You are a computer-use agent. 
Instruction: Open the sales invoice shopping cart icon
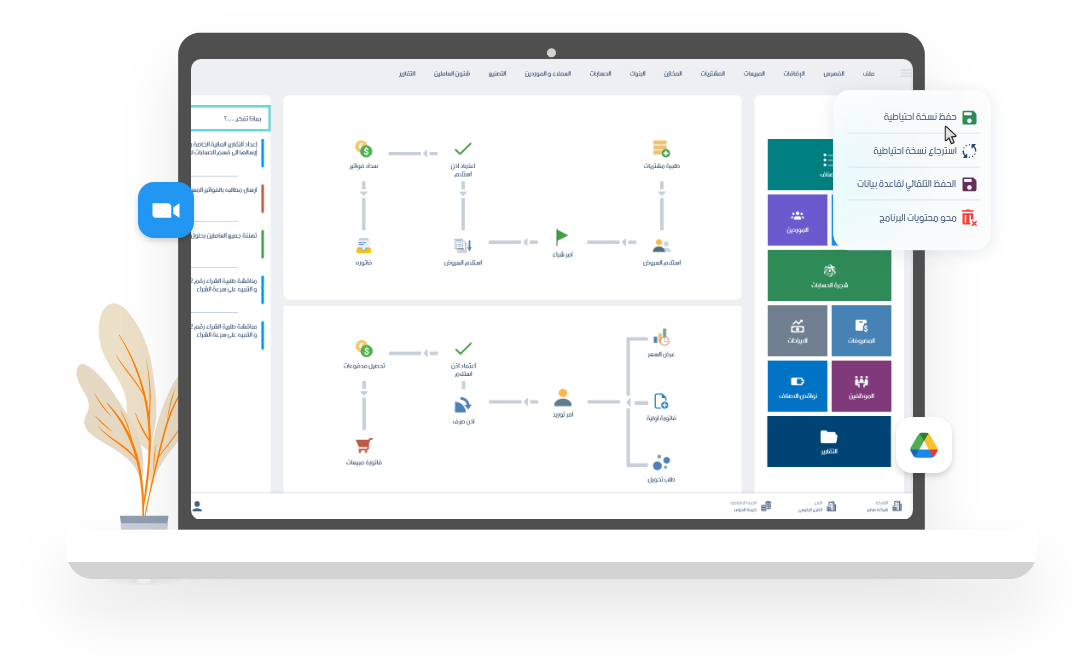point(364,446)
